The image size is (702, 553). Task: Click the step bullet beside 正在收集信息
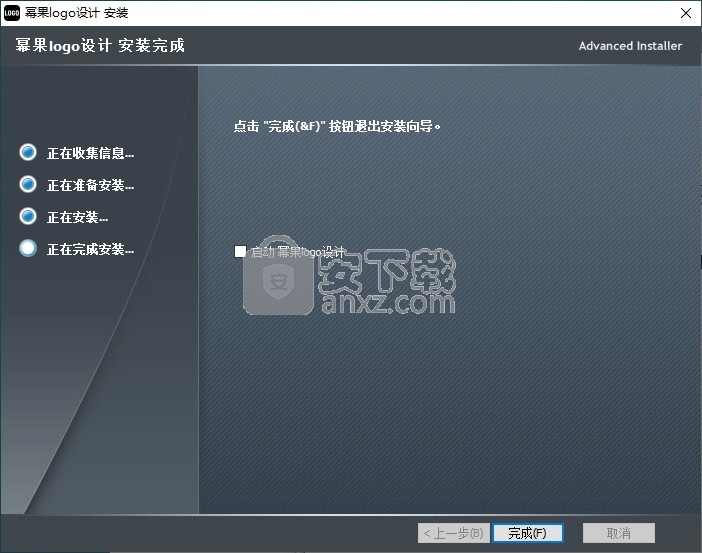[28, 152]
